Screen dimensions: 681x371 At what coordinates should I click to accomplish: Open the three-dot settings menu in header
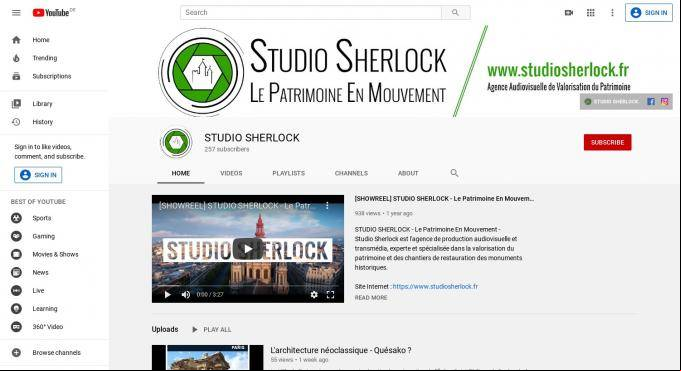pyautogui.click(x=612, y=13)
